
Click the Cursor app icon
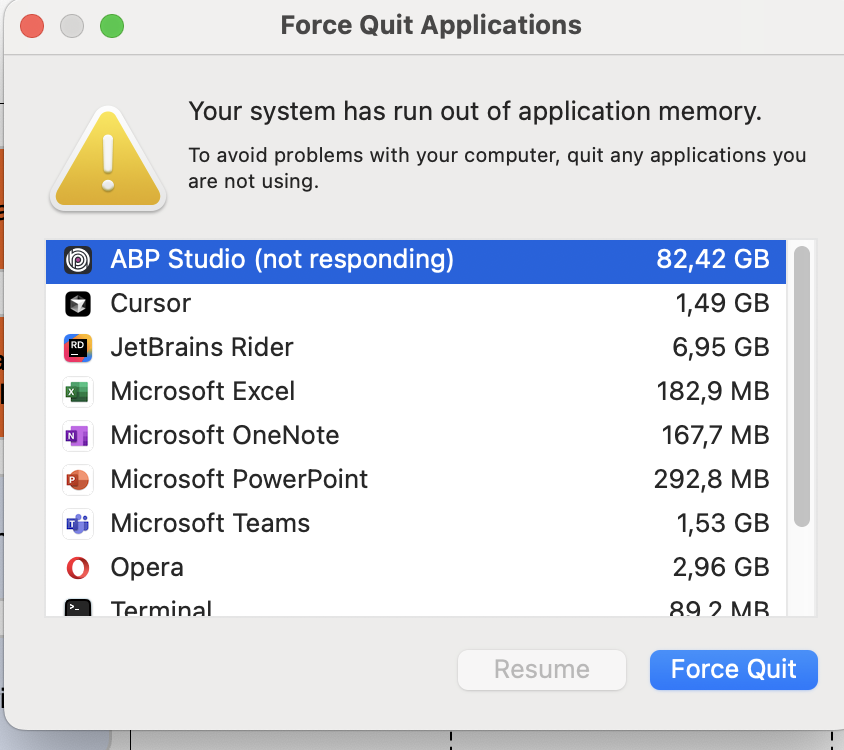click(78, 304)
